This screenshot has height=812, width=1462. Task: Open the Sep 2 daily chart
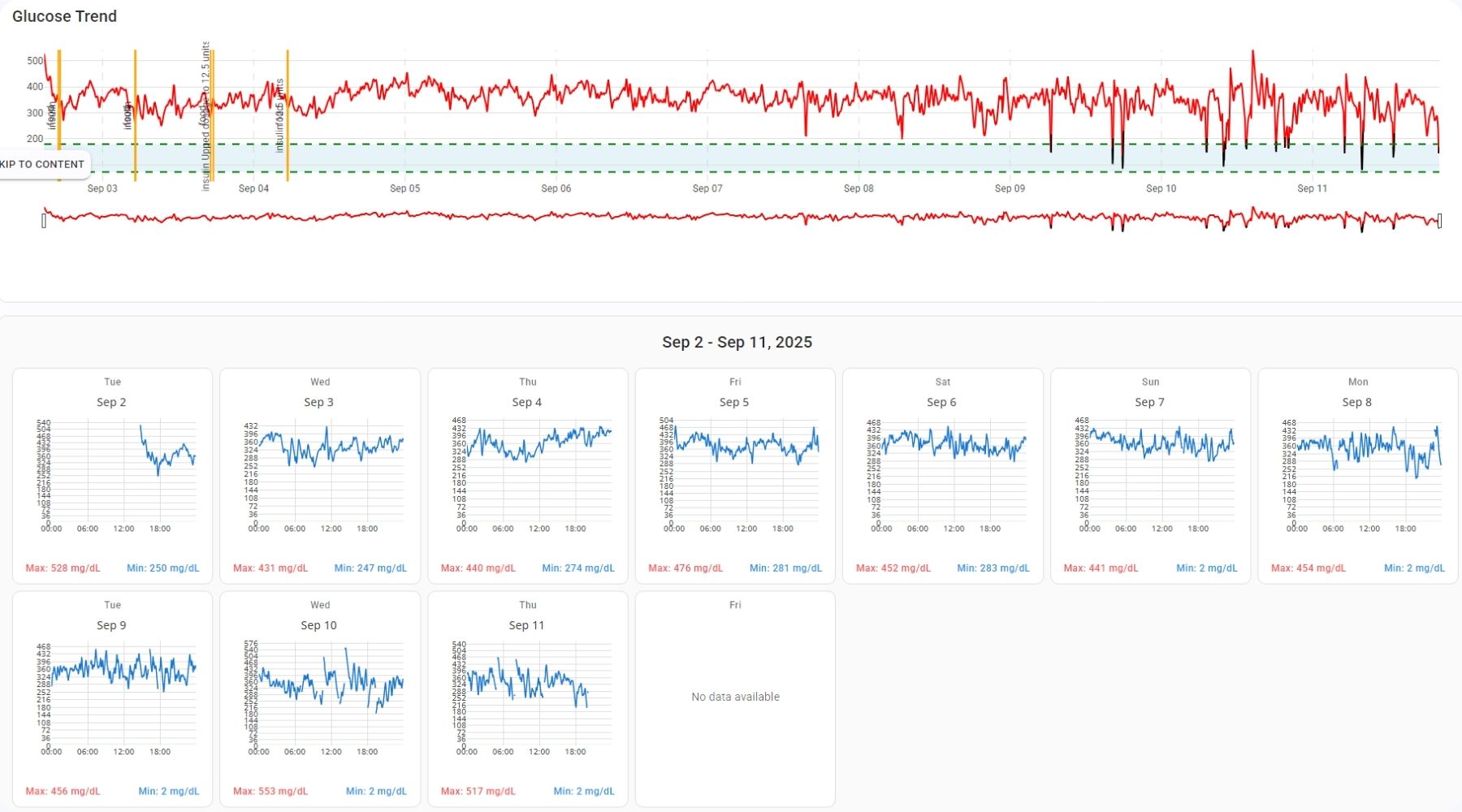(112, 476)
